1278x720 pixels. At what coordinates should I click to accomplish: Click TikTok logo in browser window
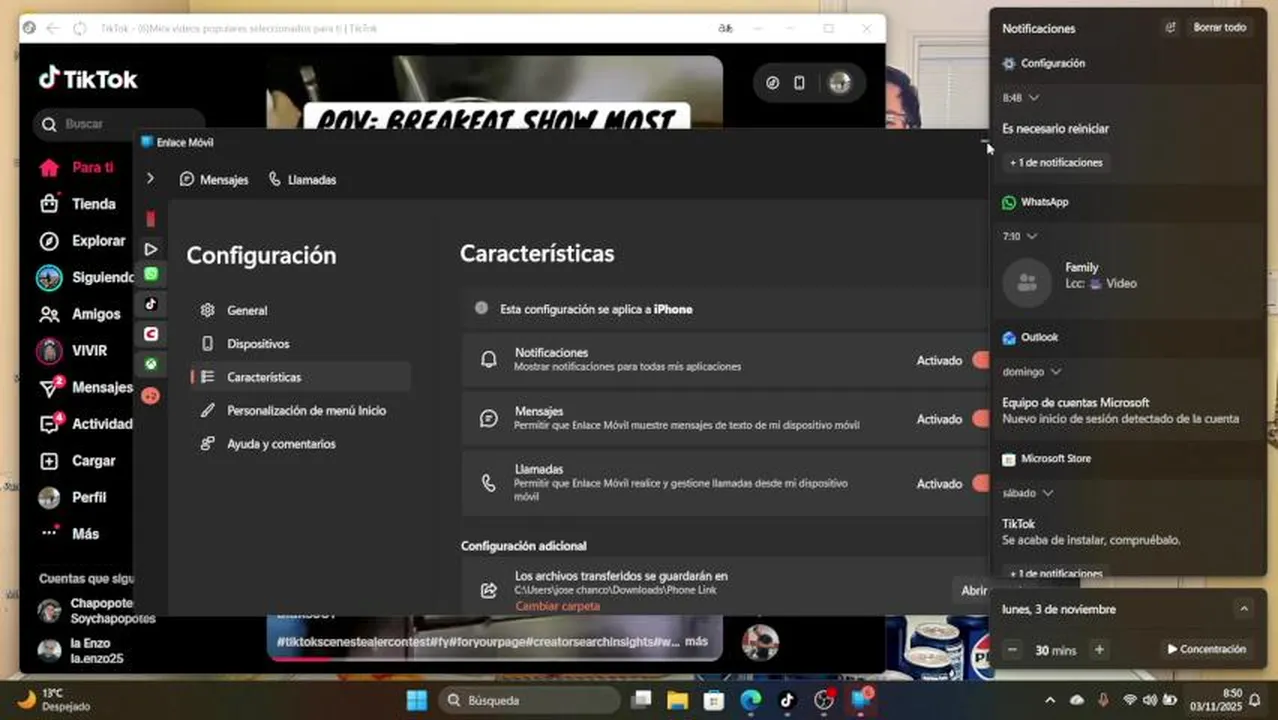click(88, 79)
